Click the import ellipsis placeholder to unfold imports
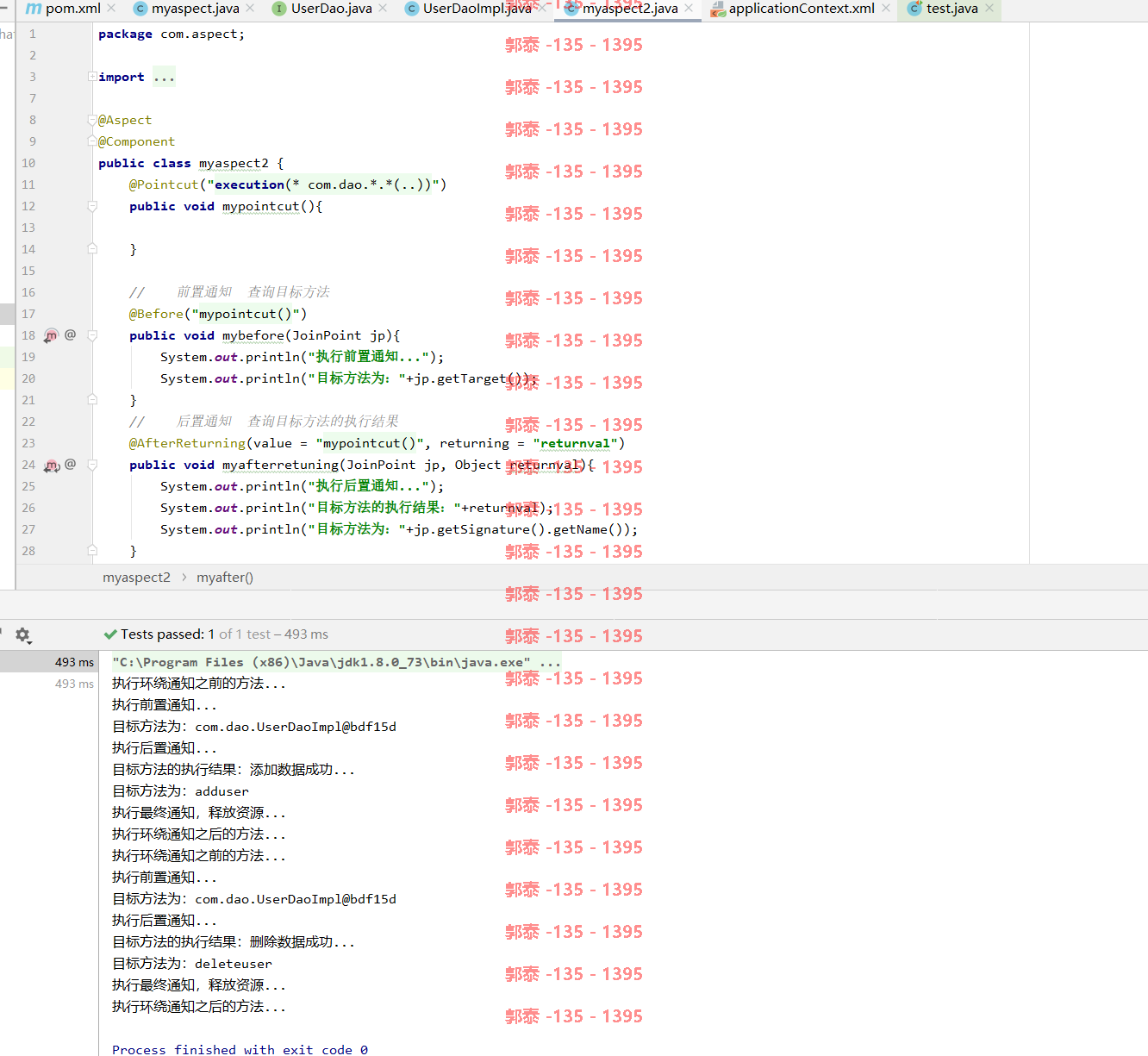 tap(164, 78)
